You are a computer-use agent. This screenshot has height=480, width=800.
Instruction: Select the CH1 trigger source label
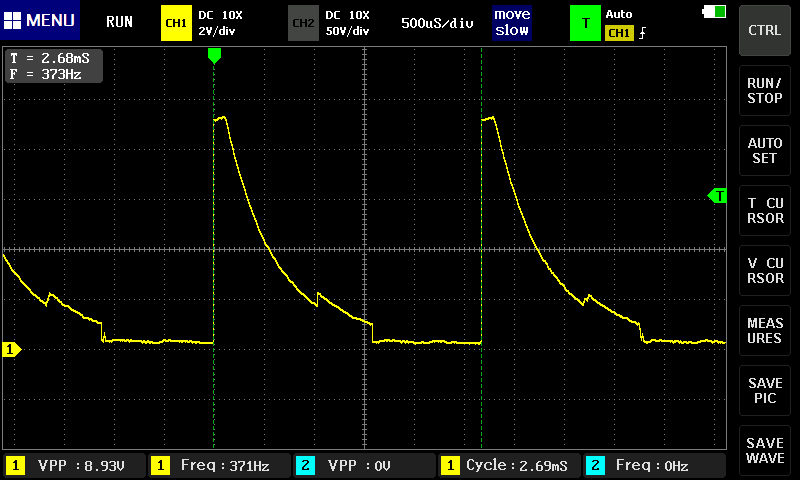619,33
